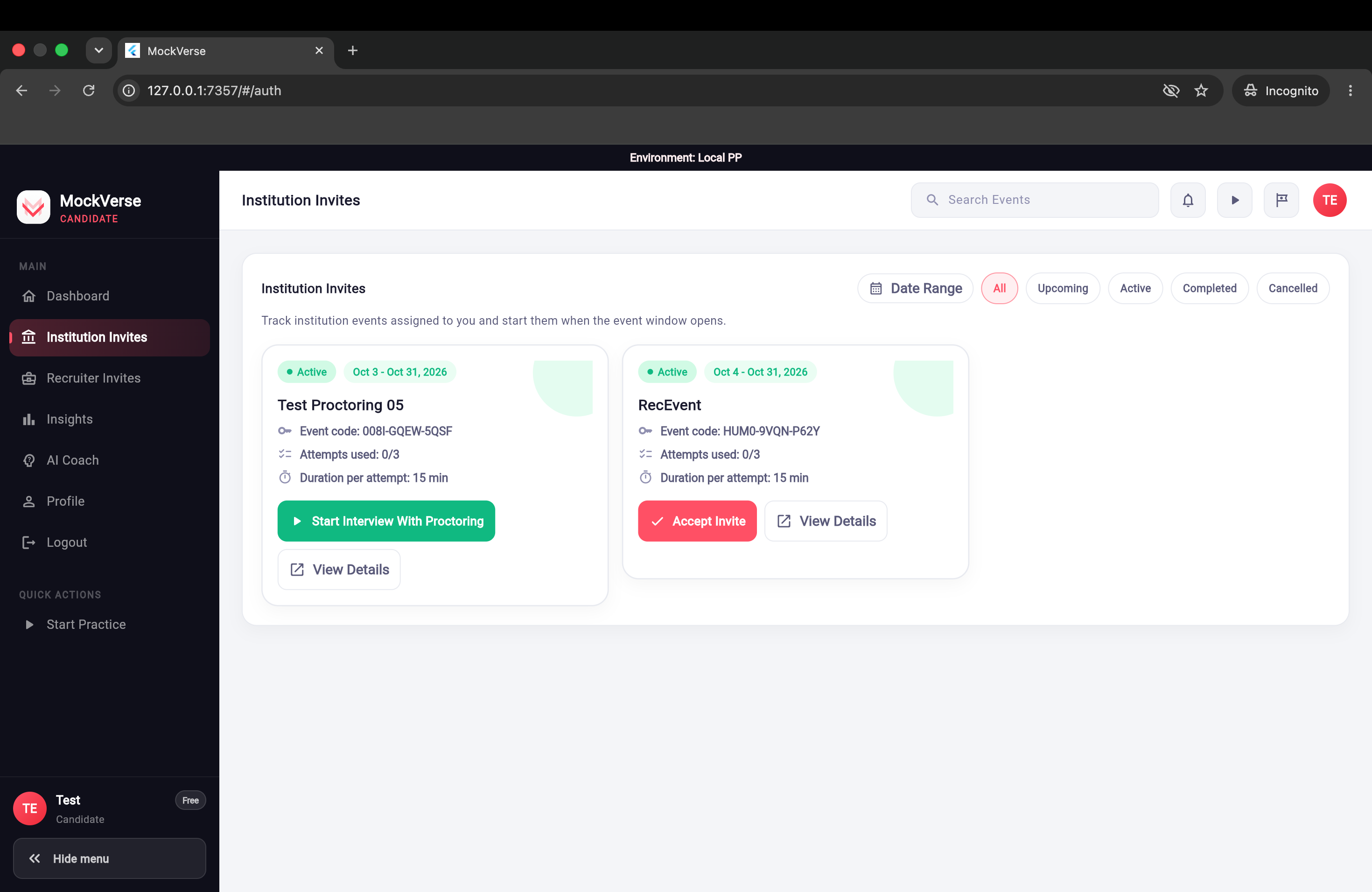Click the play icon in header

1234,200
